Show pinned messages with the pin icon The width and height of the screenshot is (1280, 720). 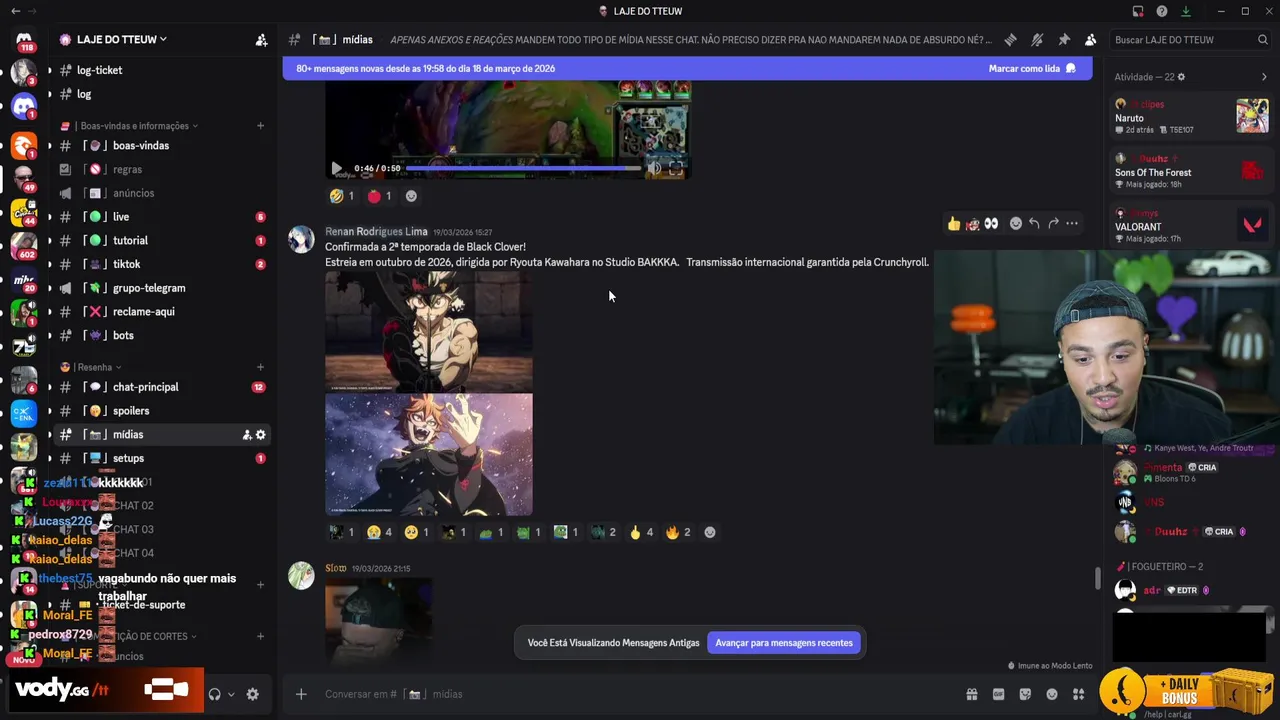coord(1064,40)
